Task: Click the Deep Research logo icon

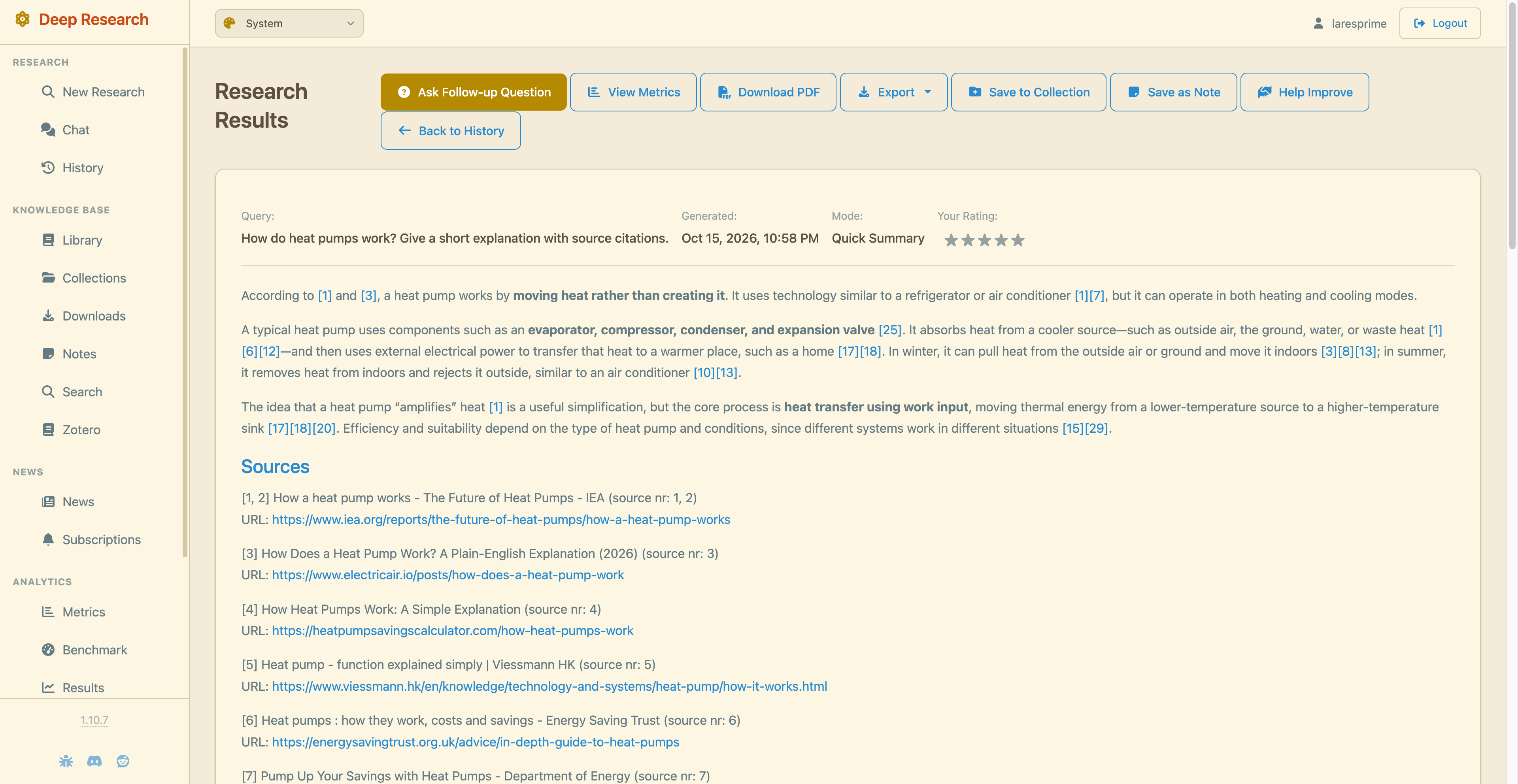Action: coord(23,19)
